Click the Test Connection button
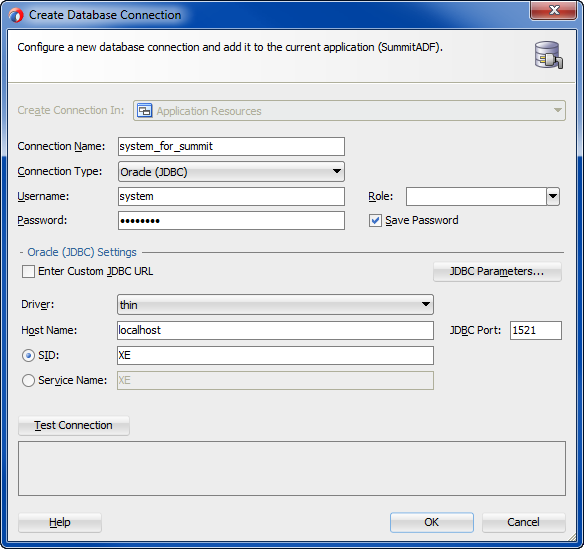584x549 pixels. click(74, 425)
